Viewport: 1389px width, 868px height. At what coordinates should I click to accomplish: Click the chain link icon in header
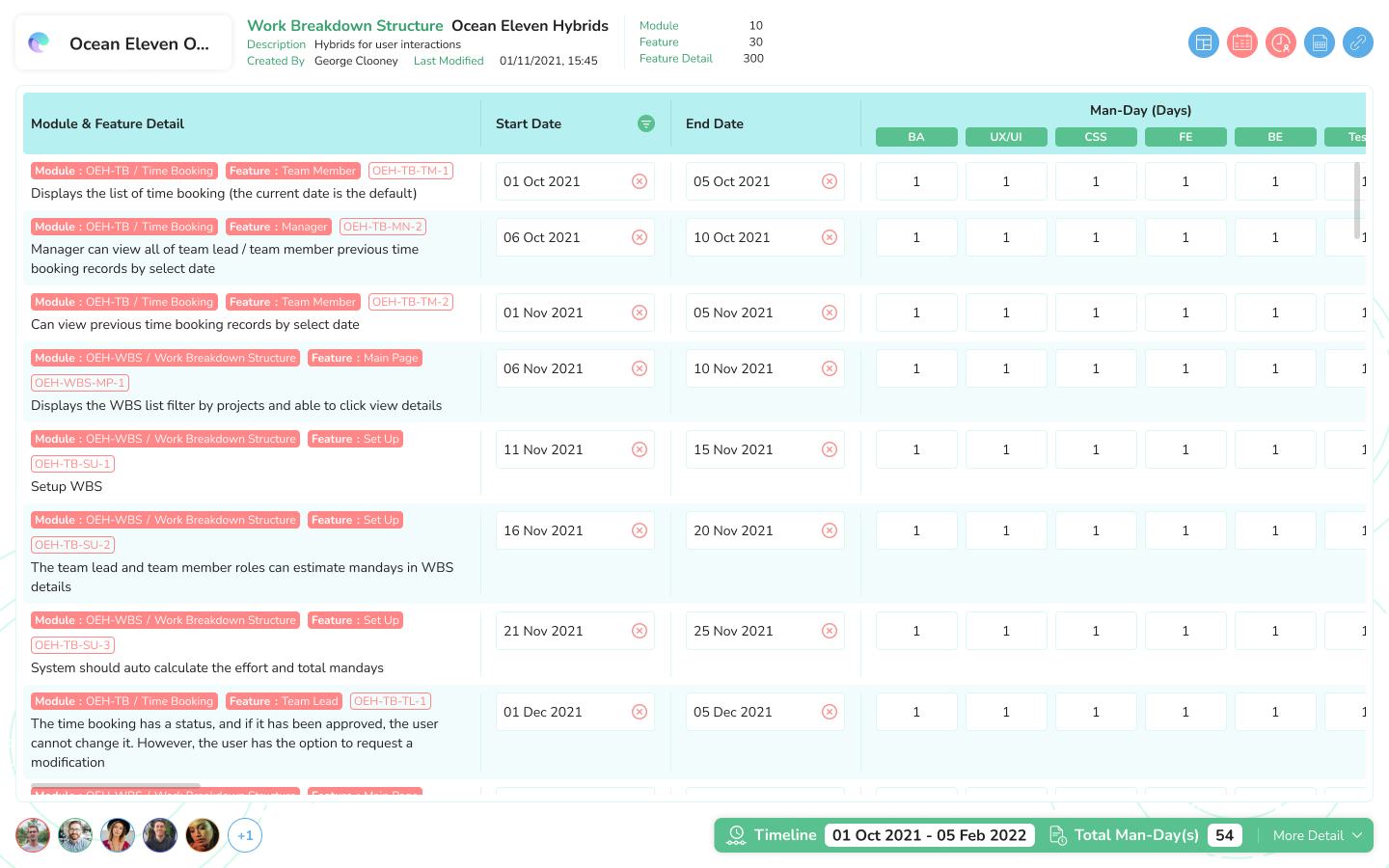(x=1357, y=42)
